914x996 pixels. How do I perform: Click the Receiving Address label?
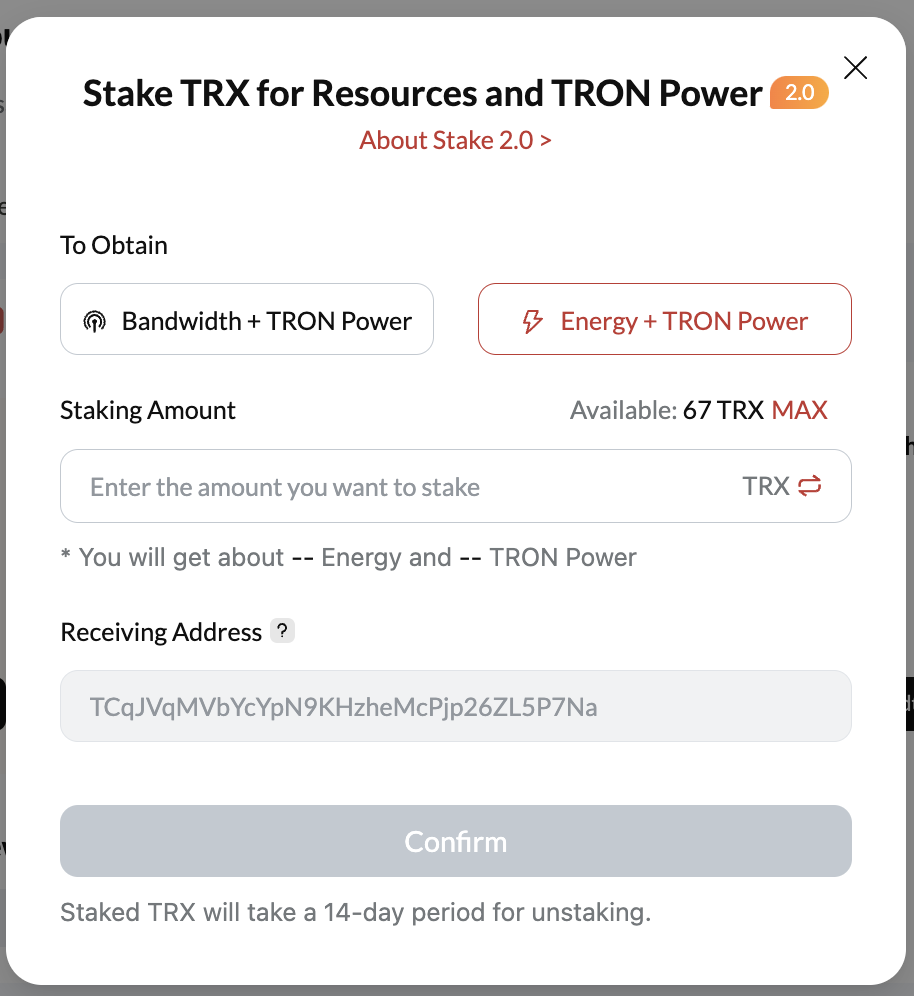pos(161,632)
